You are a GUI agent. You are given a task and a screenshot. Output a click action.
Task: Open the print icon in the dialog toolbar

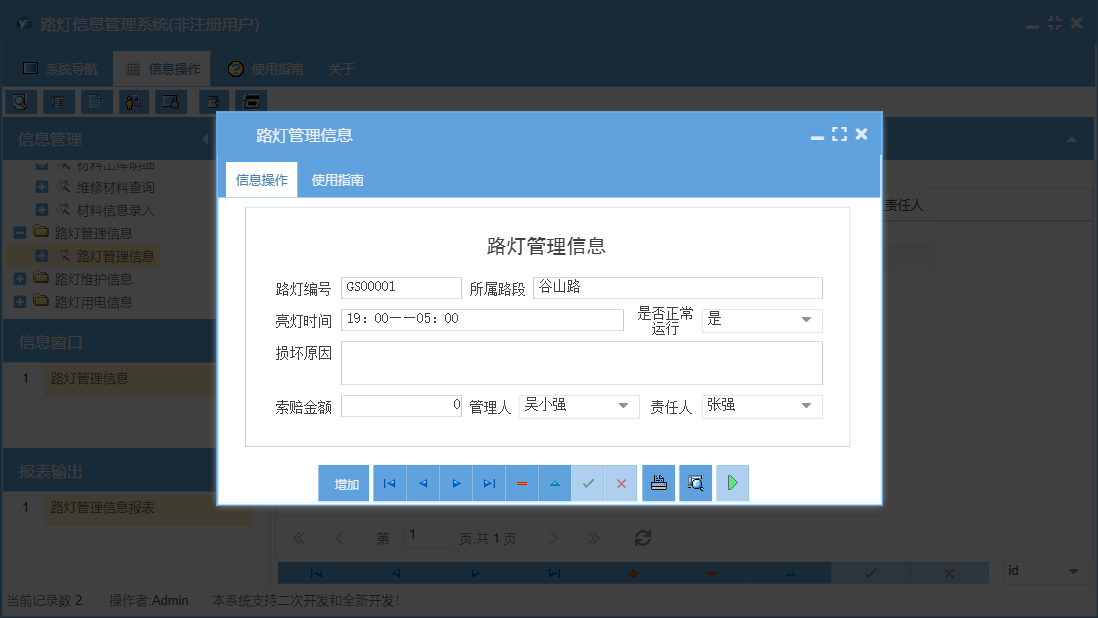pos(658,483)
